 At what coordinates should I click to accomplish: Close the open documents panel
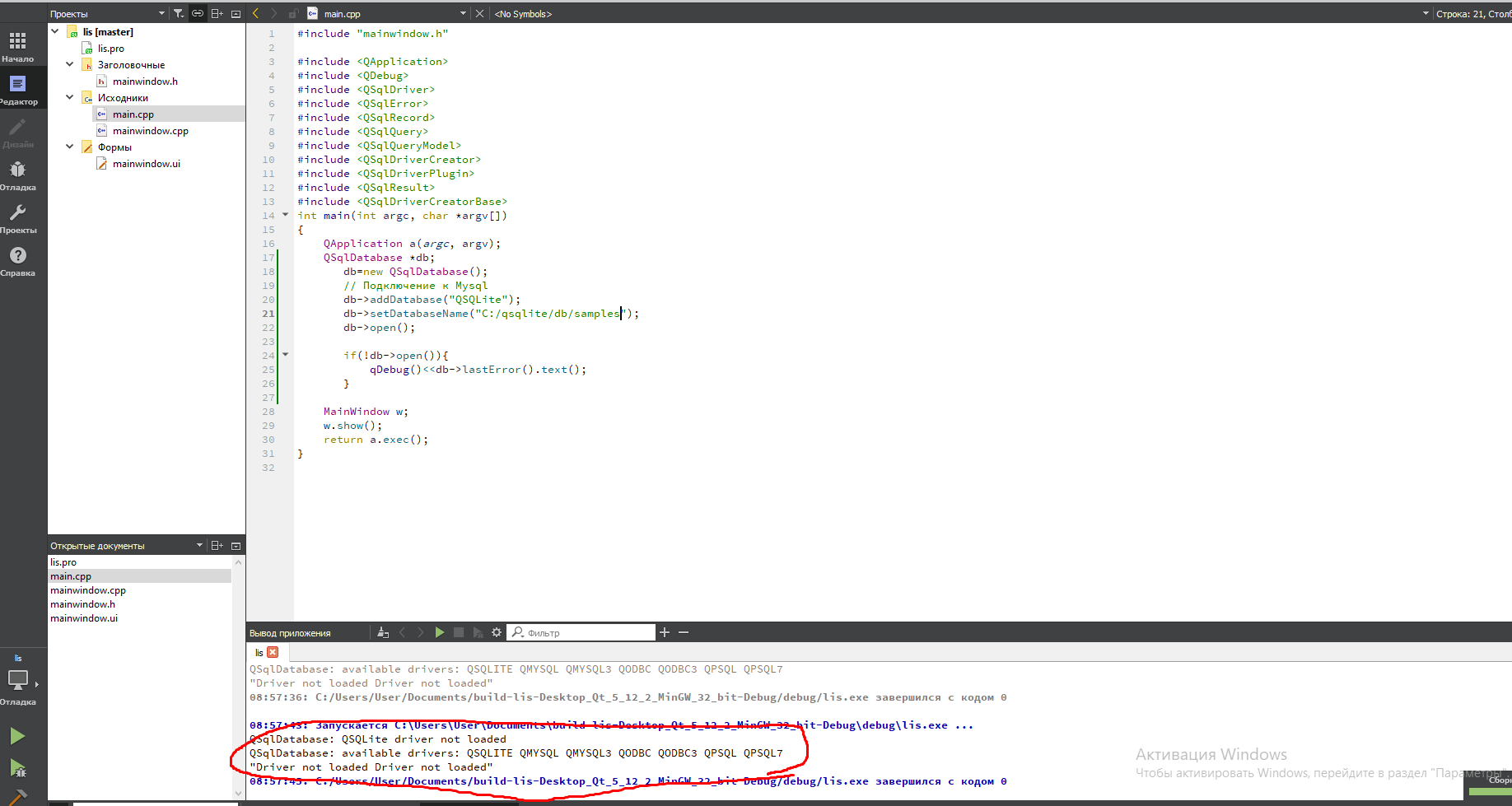pyautogui.click(x=236, y=546)
